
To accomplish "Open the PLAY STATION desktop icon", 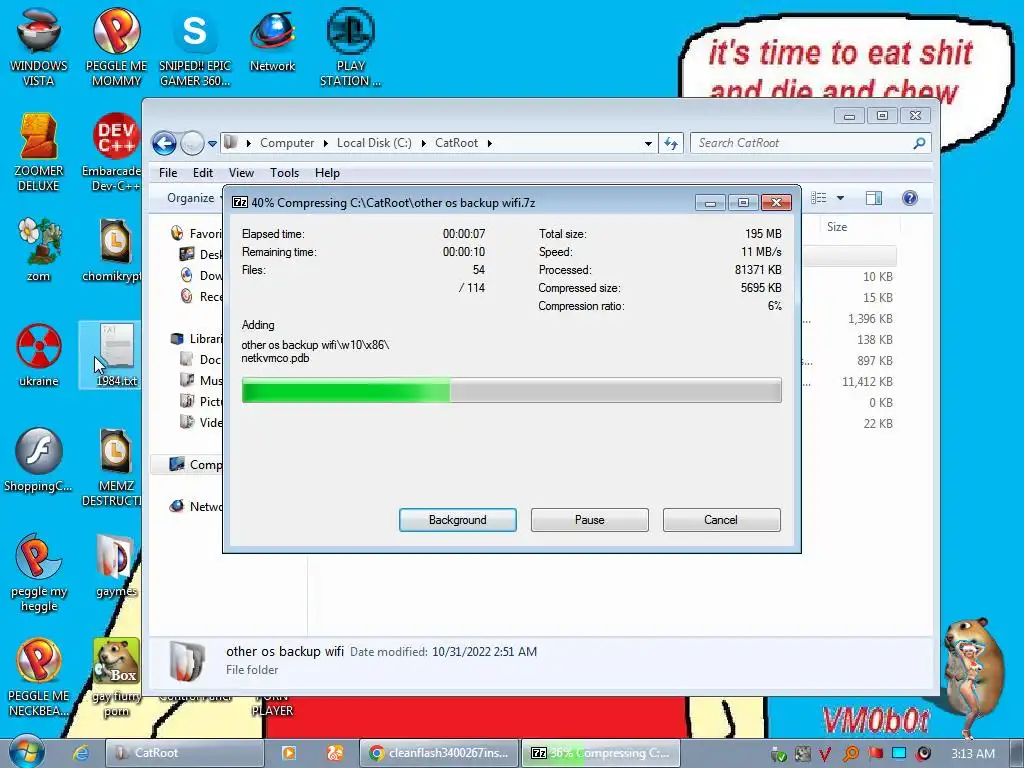I will click(351, 47).
